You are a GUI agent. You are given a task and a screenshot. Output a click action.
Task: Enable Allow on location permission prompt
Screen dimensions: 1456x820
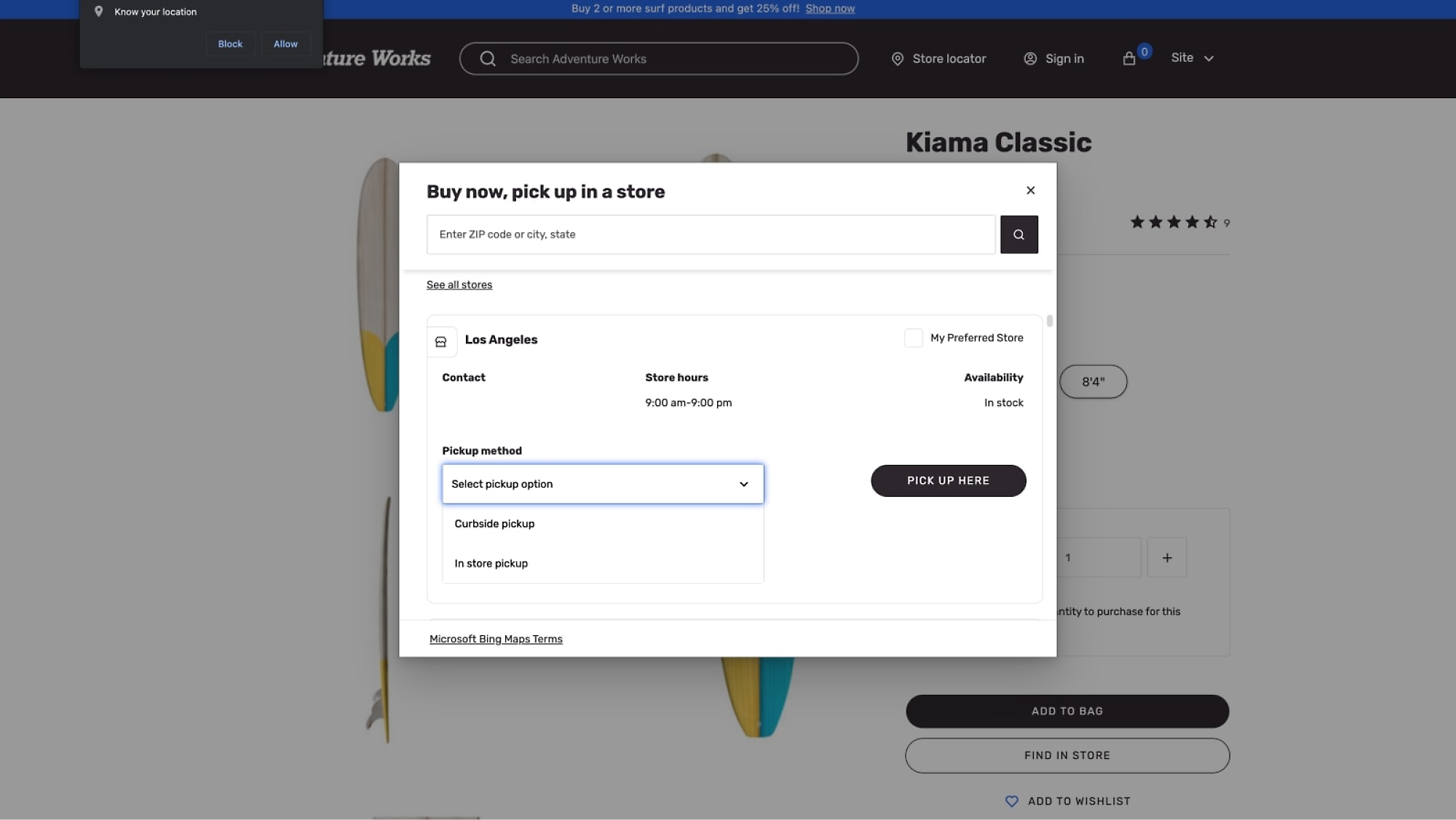285,44
